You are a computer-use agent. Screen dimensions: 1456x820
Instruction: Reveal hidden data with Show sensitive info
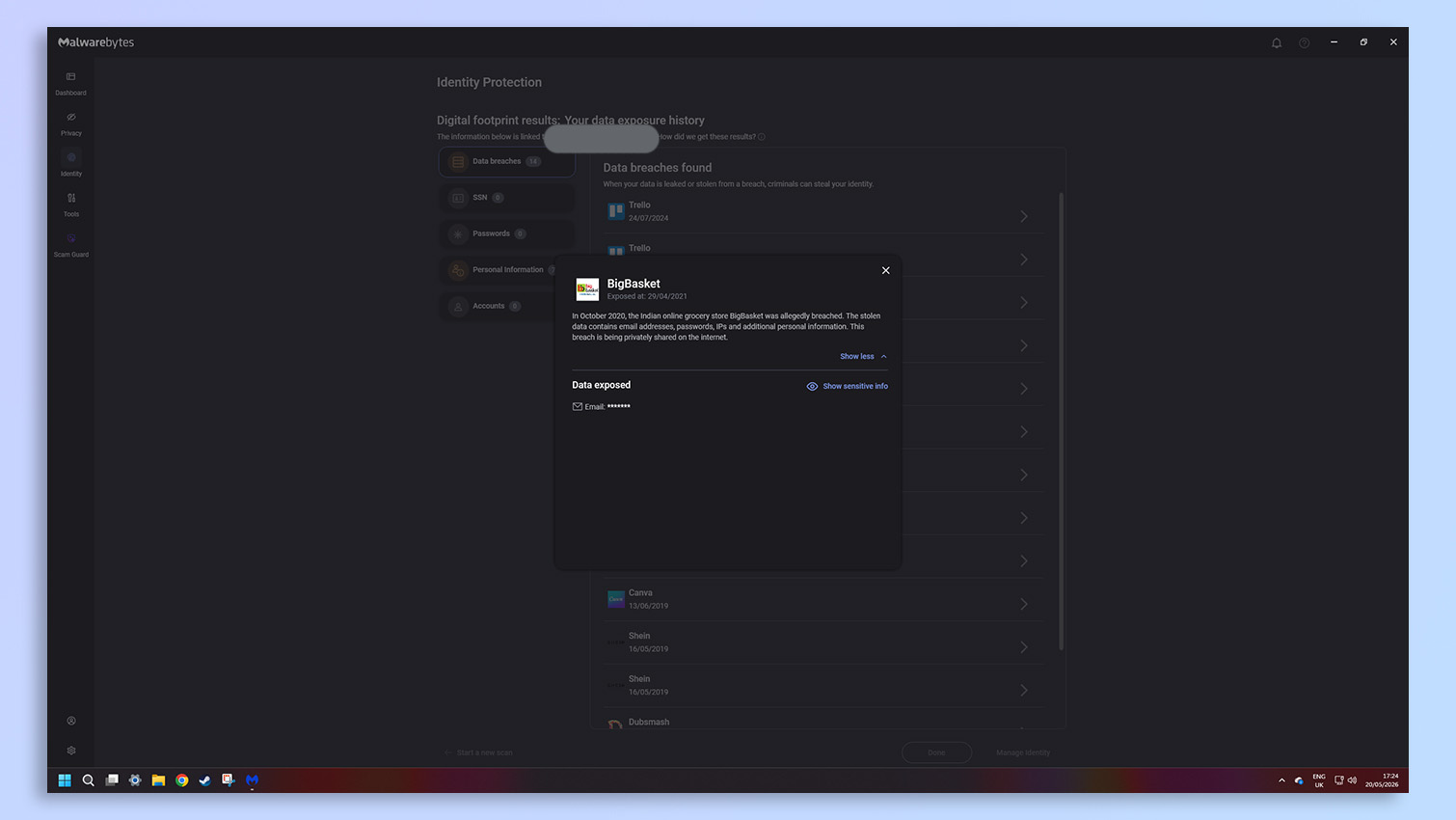click(847, 386)
